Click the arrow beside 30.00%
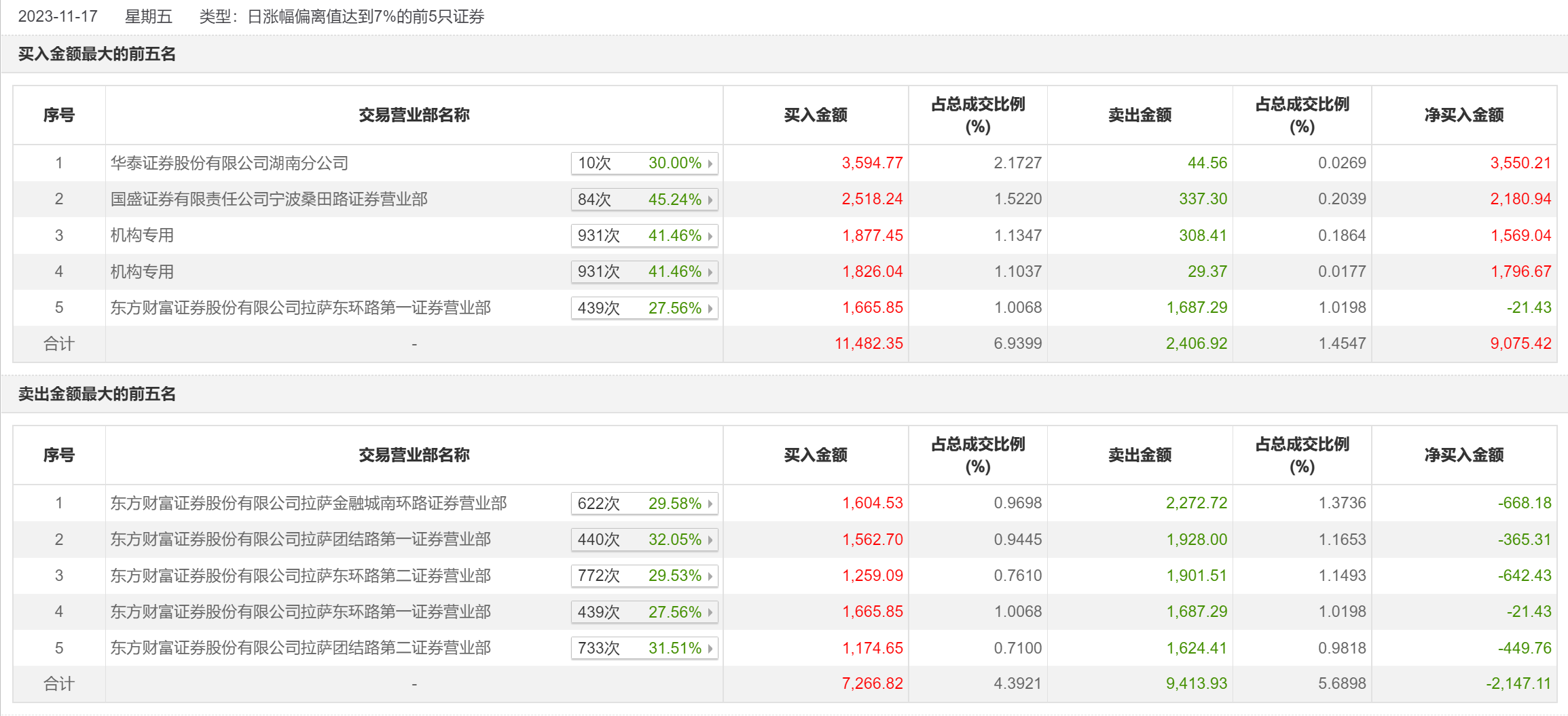Viewport: 1568px width, 716px height. [x=710, y=164]
